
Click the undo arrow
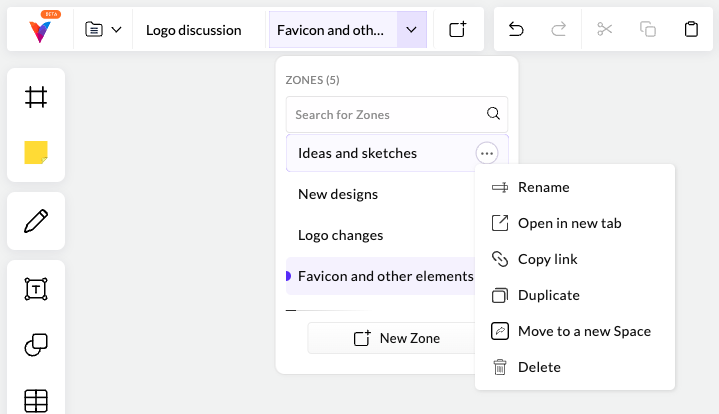(x=516, y=29)
